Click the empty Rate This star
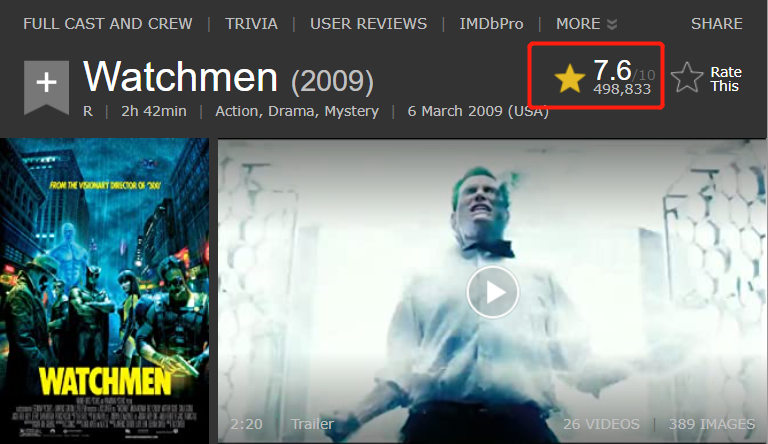Image resolution: width=768 pixels, height=444 pixels. pyautogui.click(x=687, y=78)
